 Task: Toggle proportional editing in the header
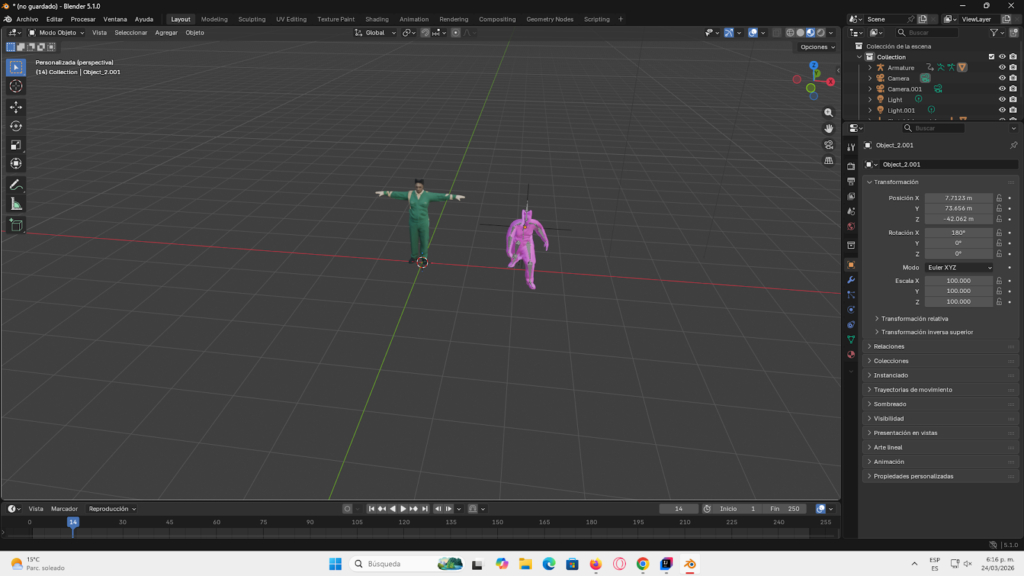pos(455,32)
